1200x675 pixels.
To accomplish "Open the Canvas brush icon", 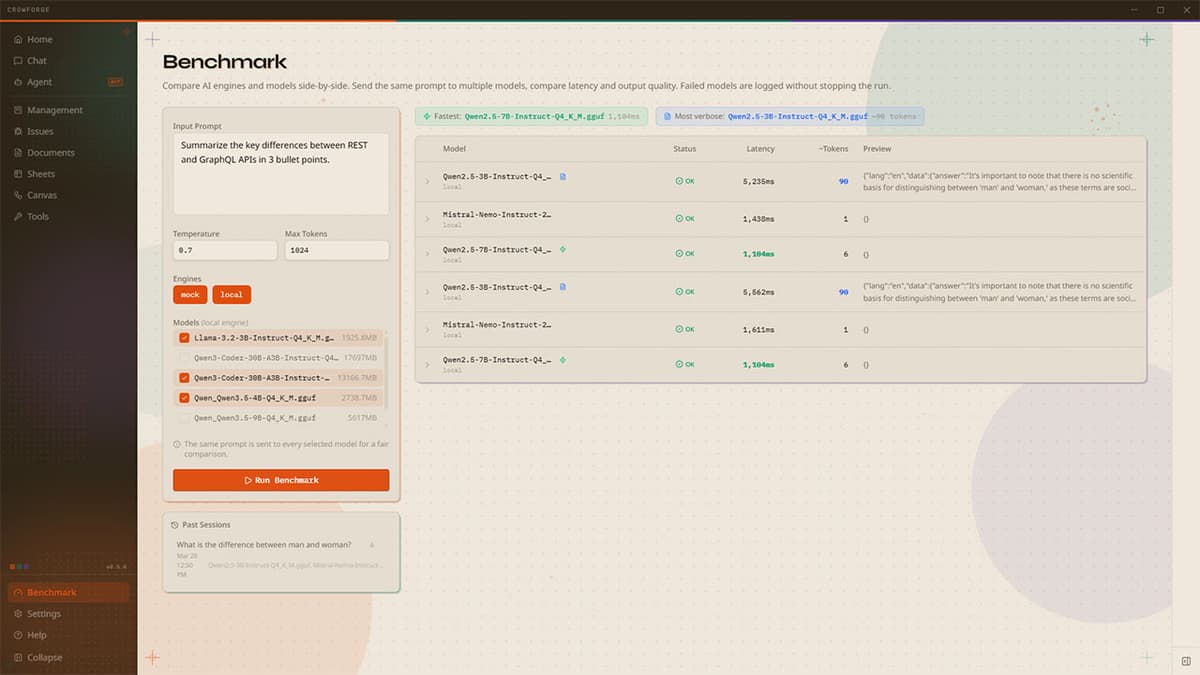I will [x=18, y=195].
